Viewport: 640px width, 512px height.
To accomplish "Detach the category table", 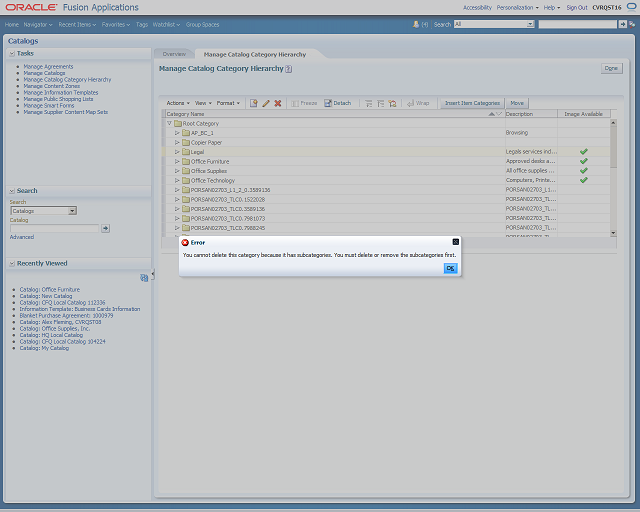I will (x=338, y=103).
